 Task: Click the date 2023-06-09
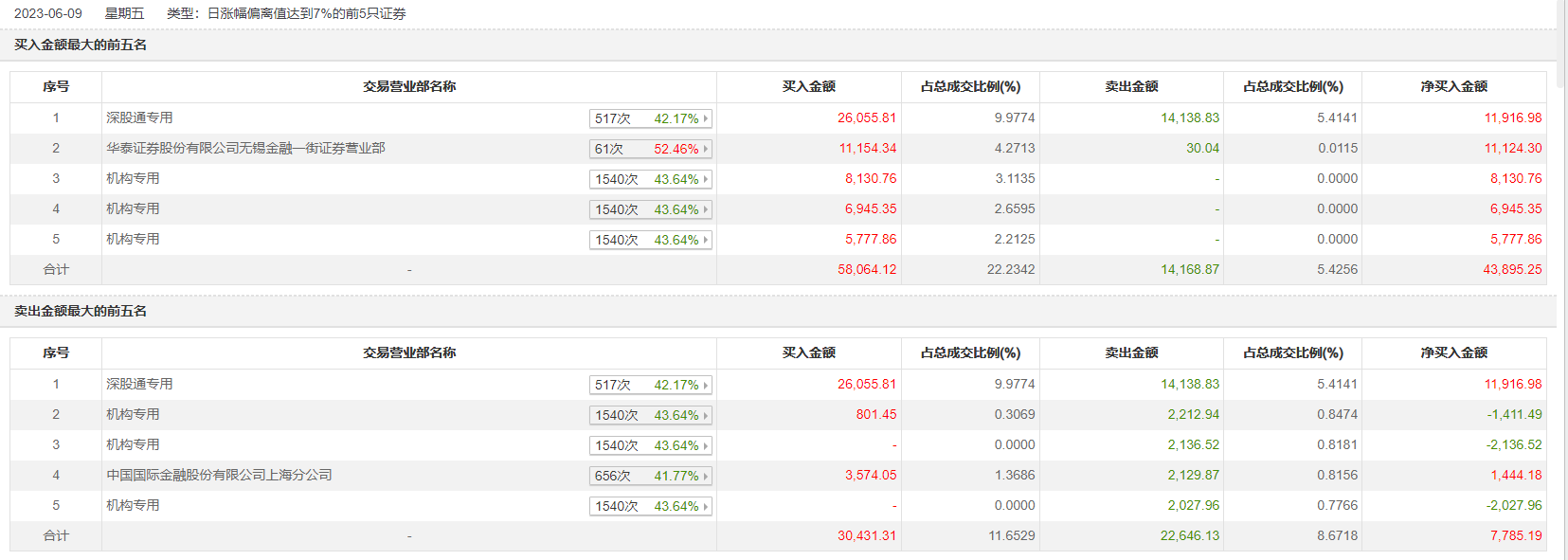pyautogui.click(x=48, y=13)
